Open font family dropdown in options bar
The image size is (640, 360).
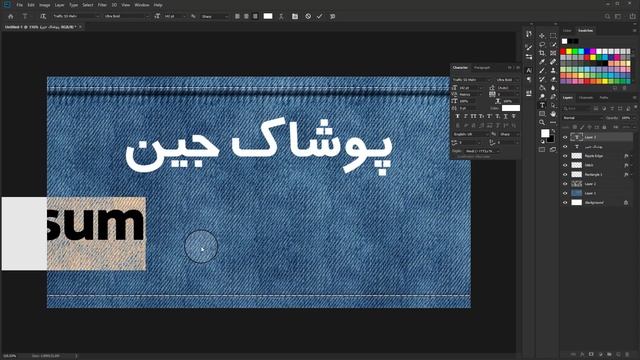tap(76, 16)
